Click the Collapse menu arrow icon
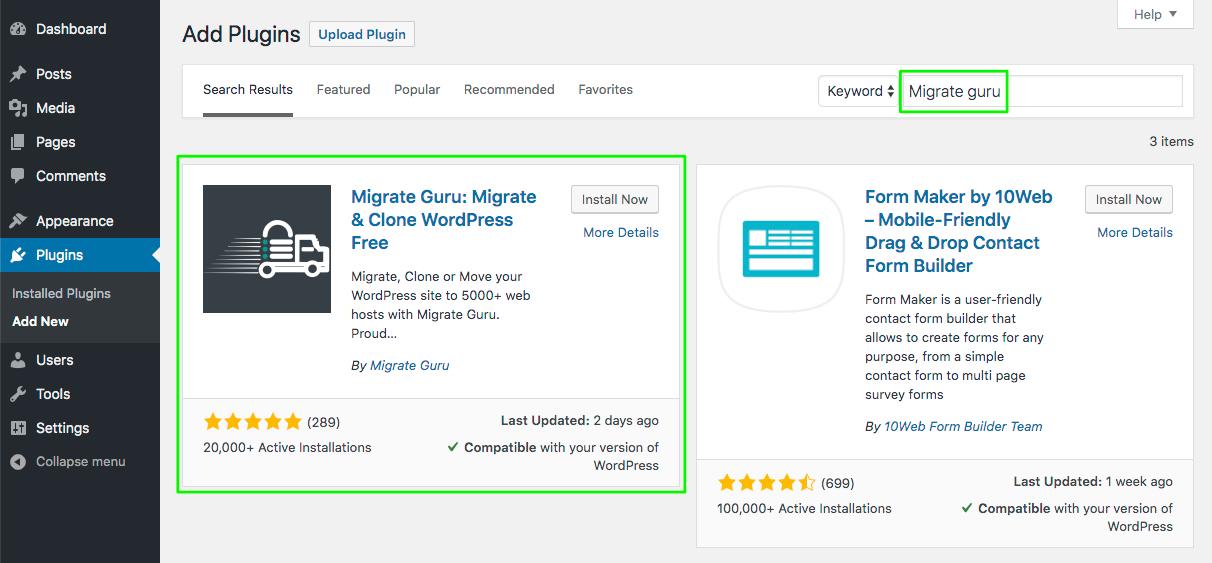Image resolution: width=1212 pixels, height=563 pixels. pos(18,462)
